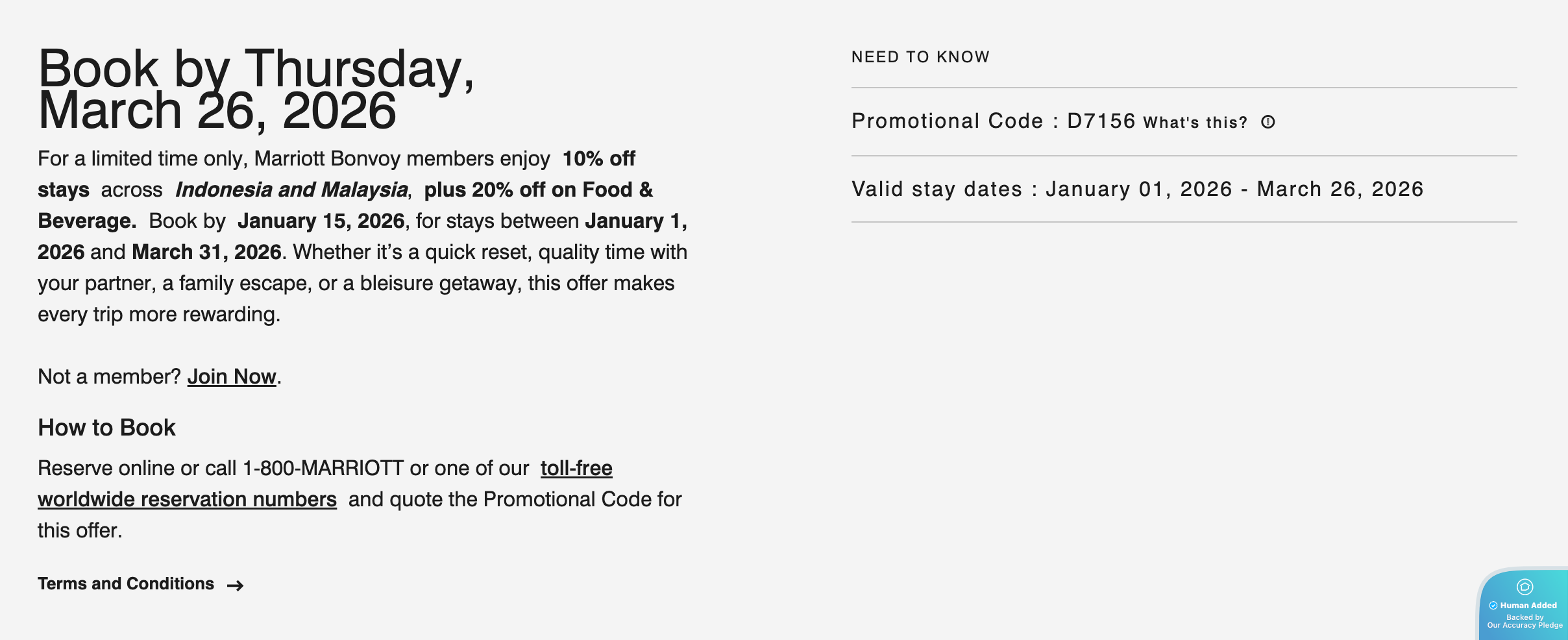1568x640 pixels.
Task: Click the "What's this?" promo code help text
Action: tap(1195, 123)
